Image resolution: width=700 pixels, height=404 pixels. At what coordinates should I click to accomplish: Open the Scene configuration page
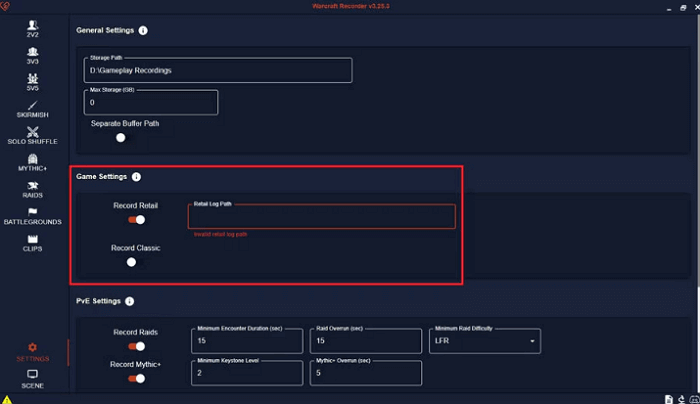tap(32, 379)
